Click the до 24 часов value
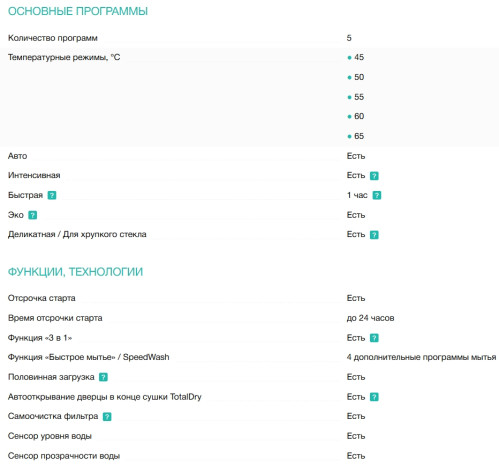499x472 pixels. pyautogui.click(x=370, y=318)
